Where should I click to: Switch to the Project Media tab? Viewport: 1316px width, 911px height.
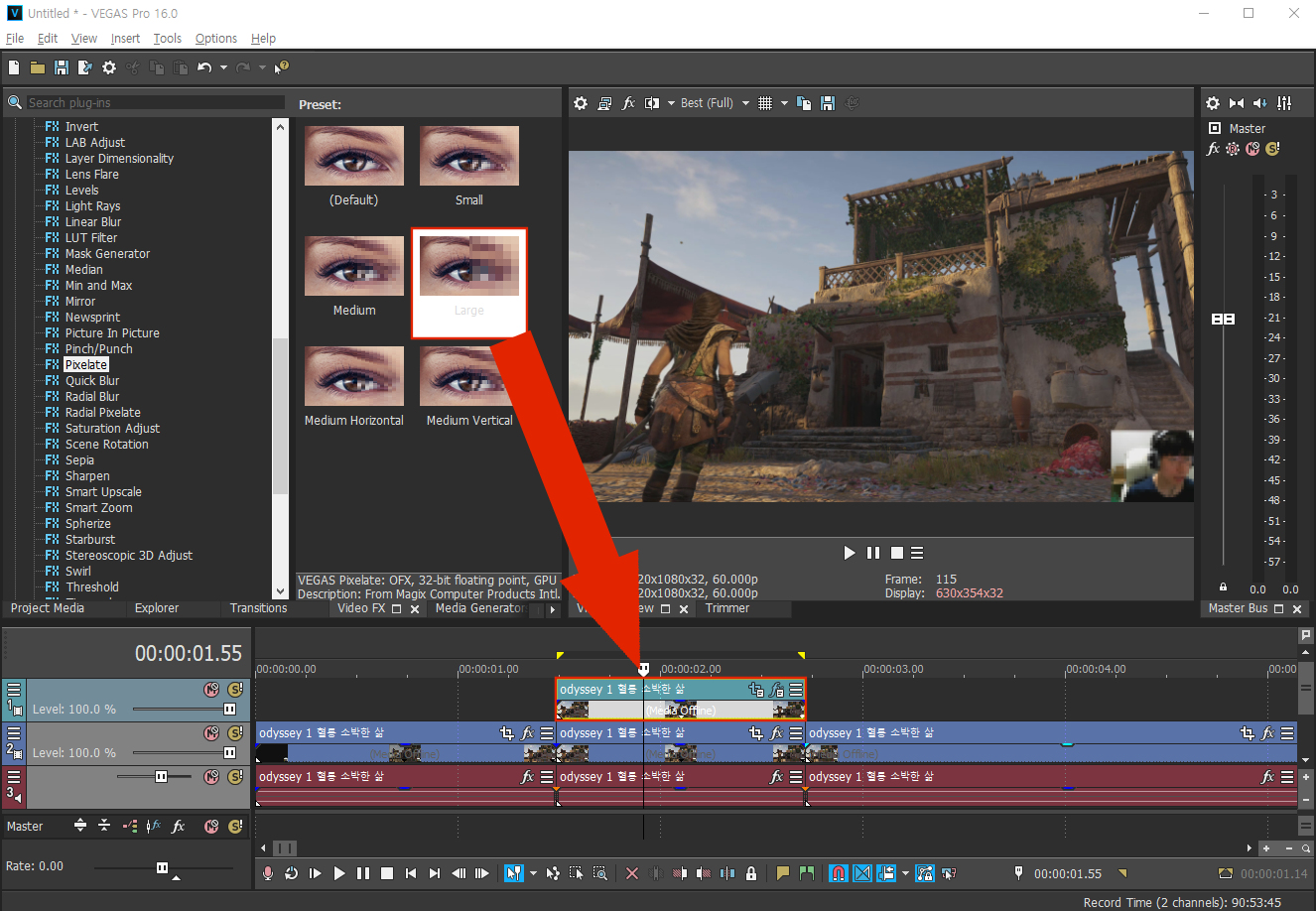tap(48, 608)
